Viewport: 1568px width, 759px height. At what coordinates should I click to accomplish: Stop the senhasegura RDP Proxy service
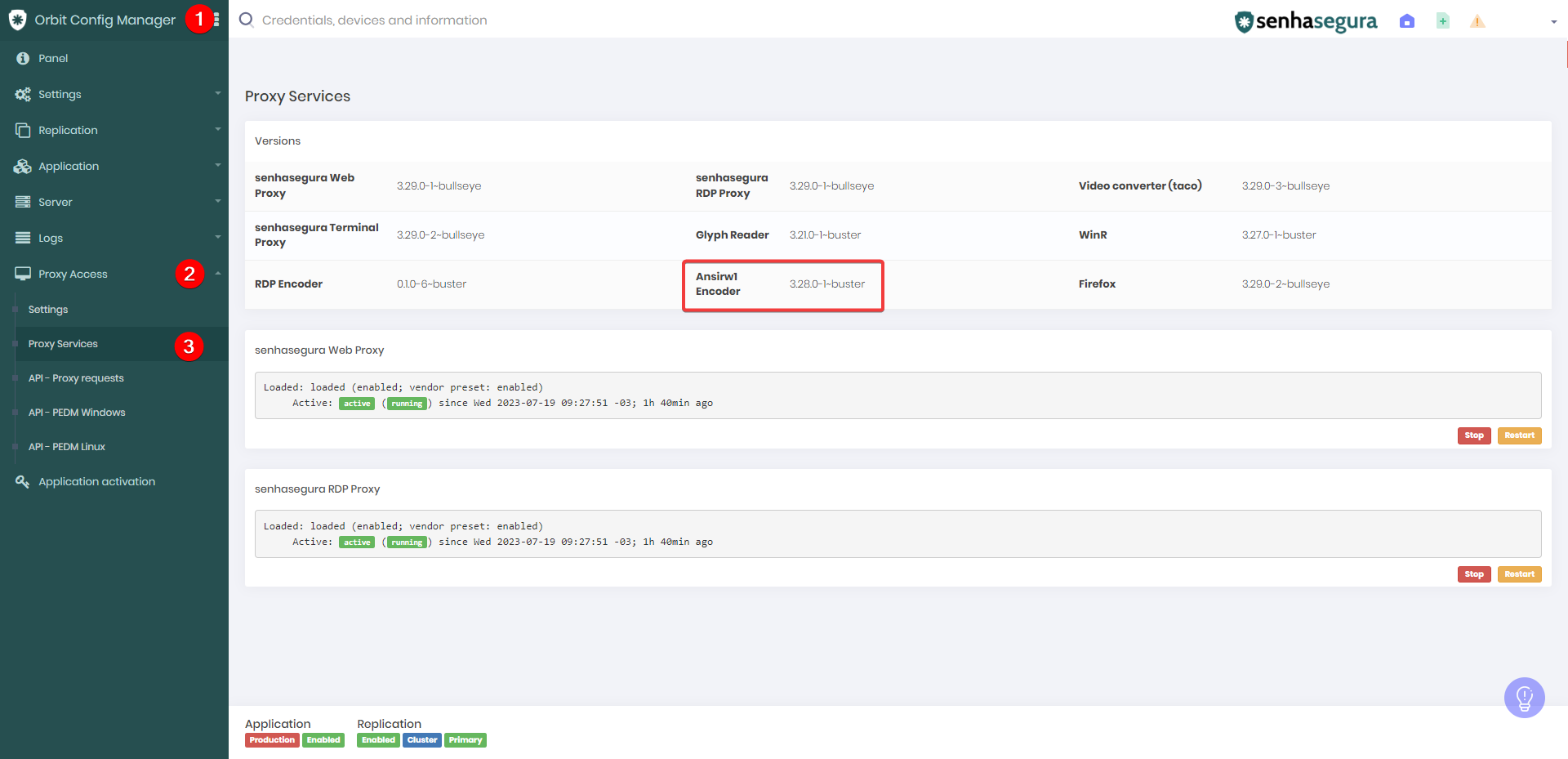pyautogui.click(x=1474, y=574)
